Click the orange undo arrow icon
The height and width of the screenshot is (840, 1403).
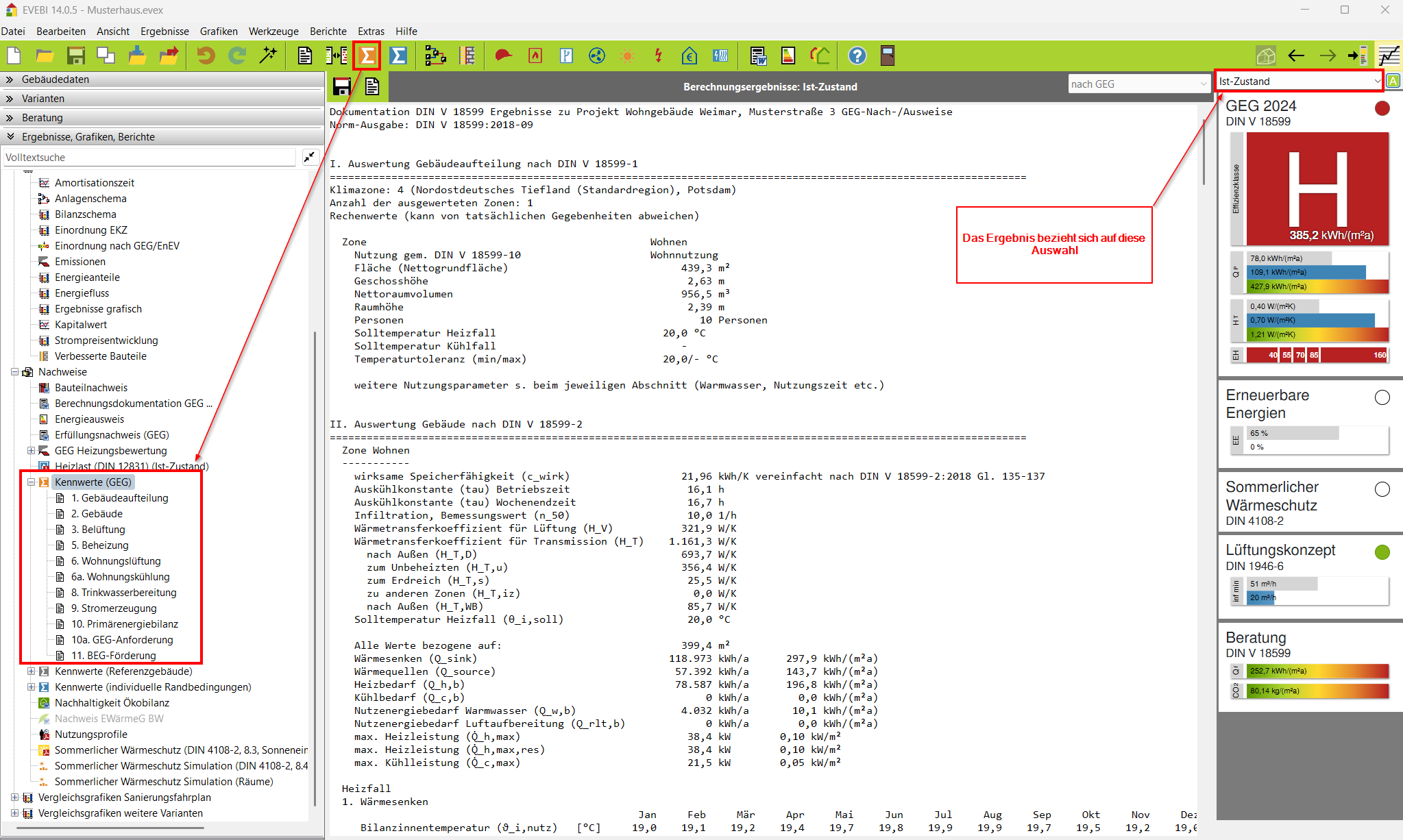coord(206,55)
